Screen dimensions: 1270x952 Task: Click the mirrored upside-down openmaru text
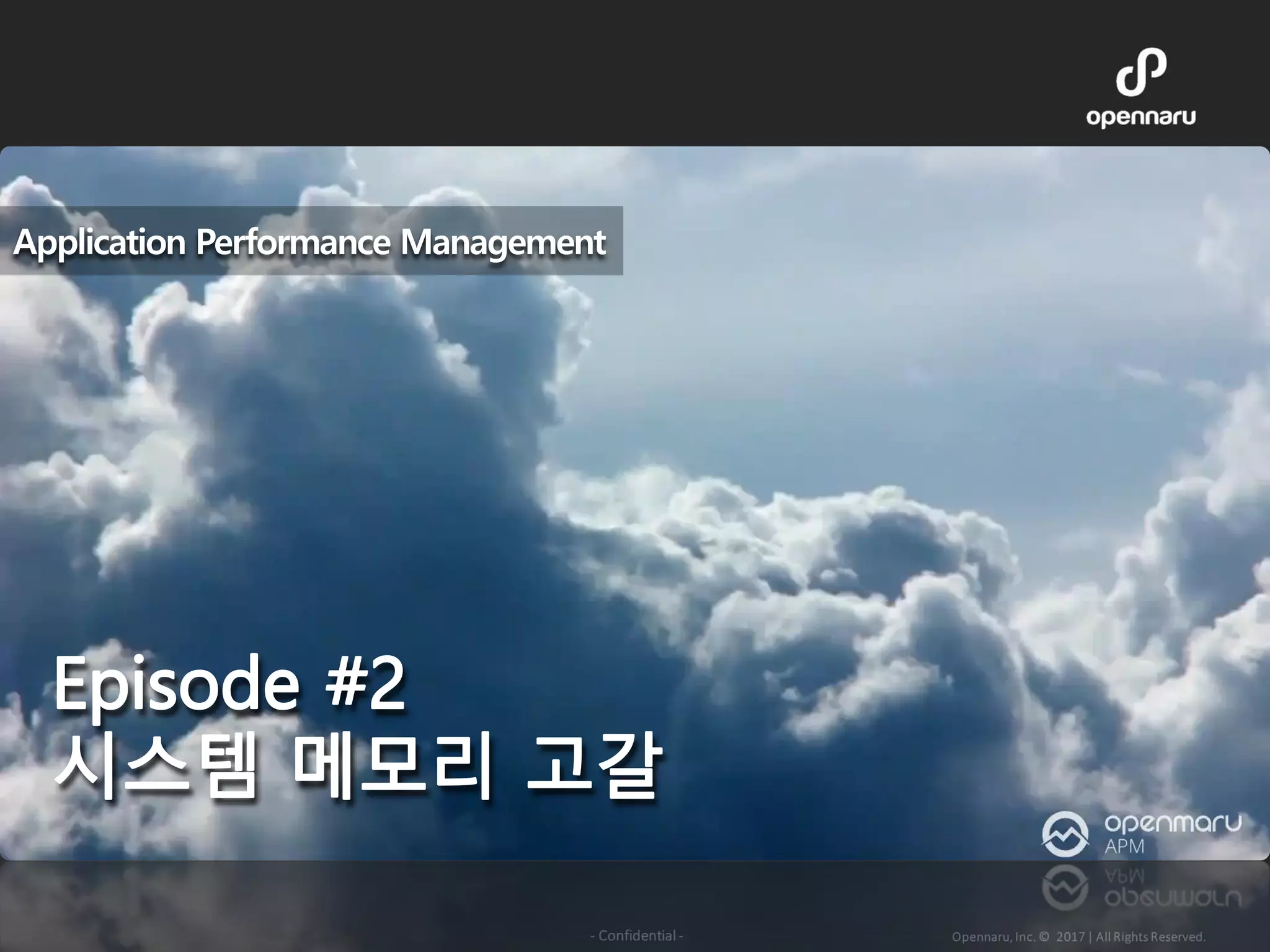[1173, 899]
